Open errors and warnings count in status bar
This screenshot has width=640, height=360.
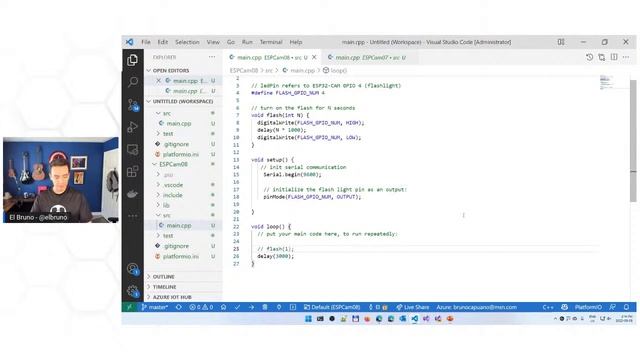[201, 307]
